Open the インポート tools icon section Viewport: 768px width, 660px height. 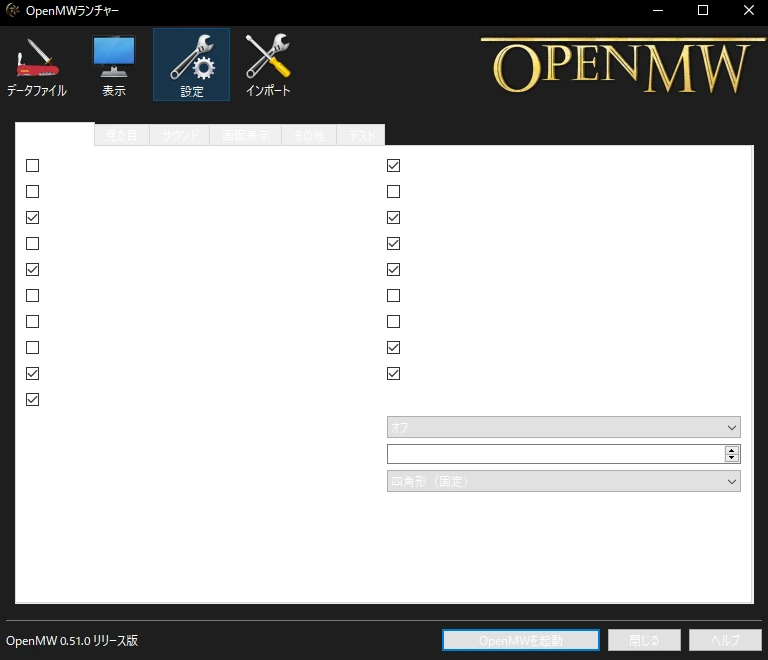click(x=268, y=65)
